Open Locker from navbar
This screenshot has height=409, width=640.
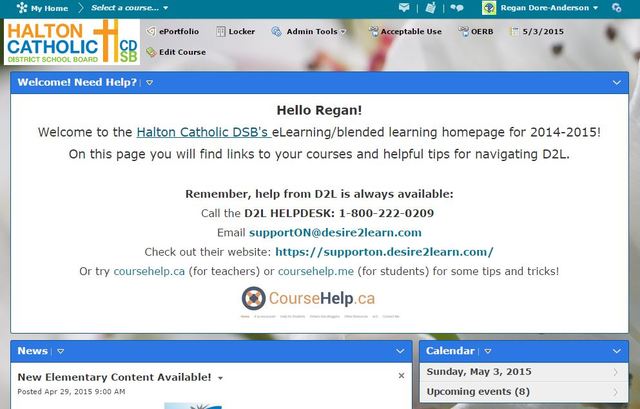(242, 31)
